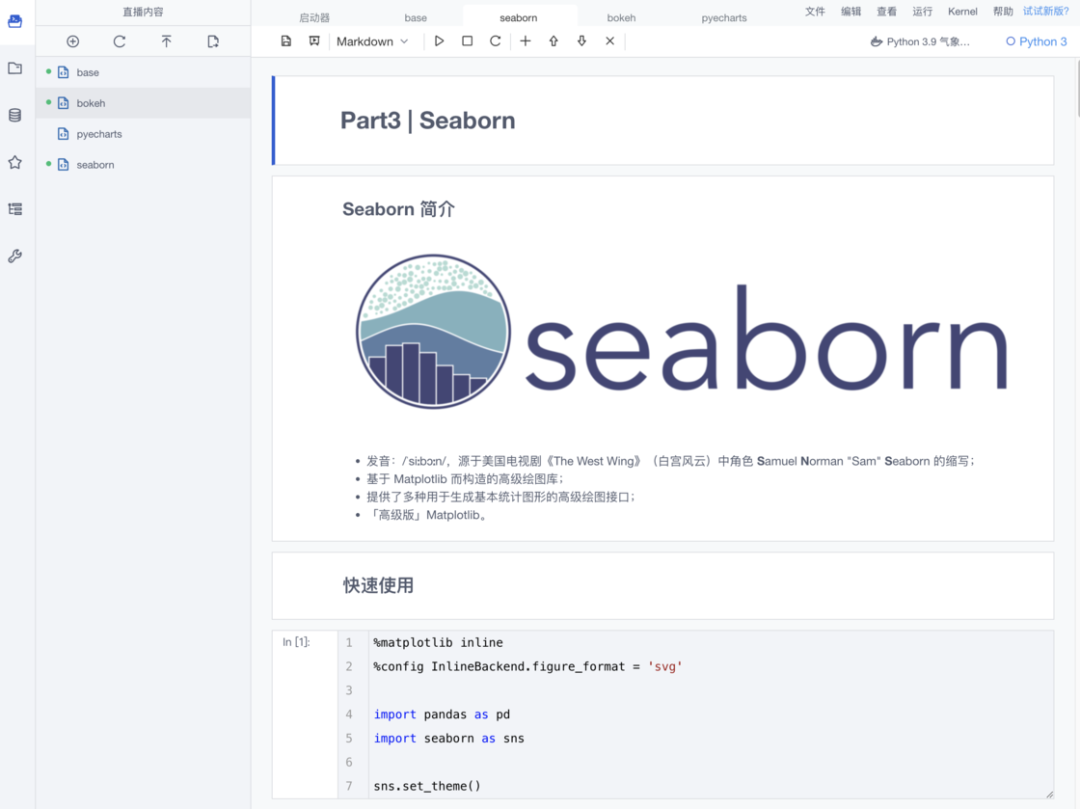The image size is (1080, 809).
Task: Open the database panel in left sidebar
Action: point(15,115)
